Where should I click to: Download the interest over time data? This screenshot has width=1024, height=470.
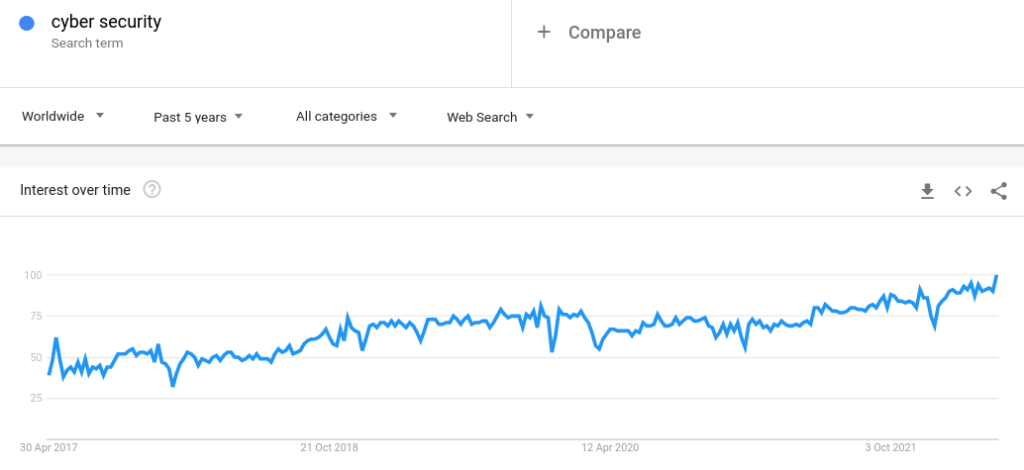(x=927, y=191)
